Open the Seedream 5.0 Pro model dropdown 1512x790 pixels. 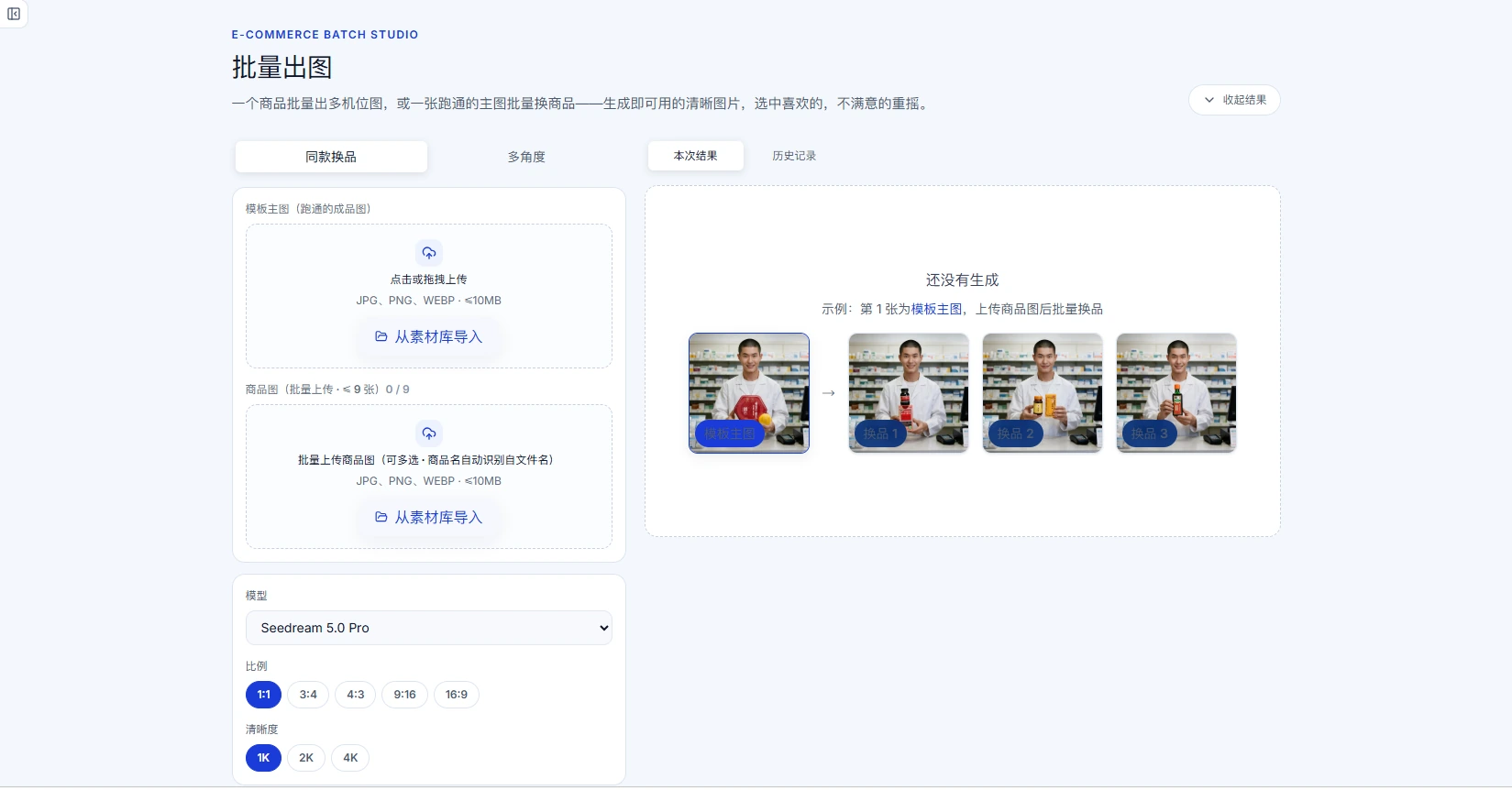click(429, 628)
